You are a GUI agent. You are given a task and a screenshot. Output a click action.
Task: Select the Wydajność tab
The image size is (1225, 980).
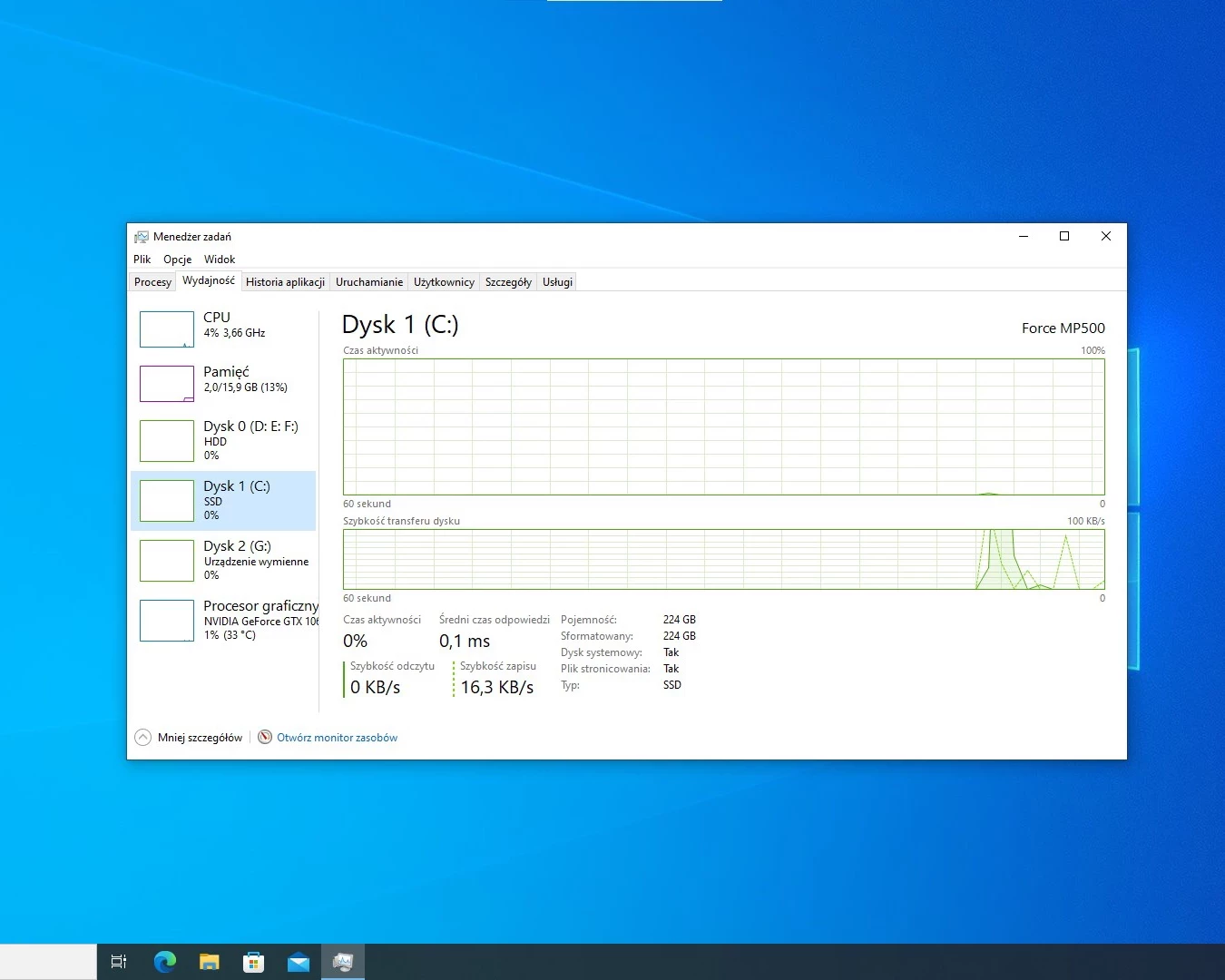(x=209, y=280)
